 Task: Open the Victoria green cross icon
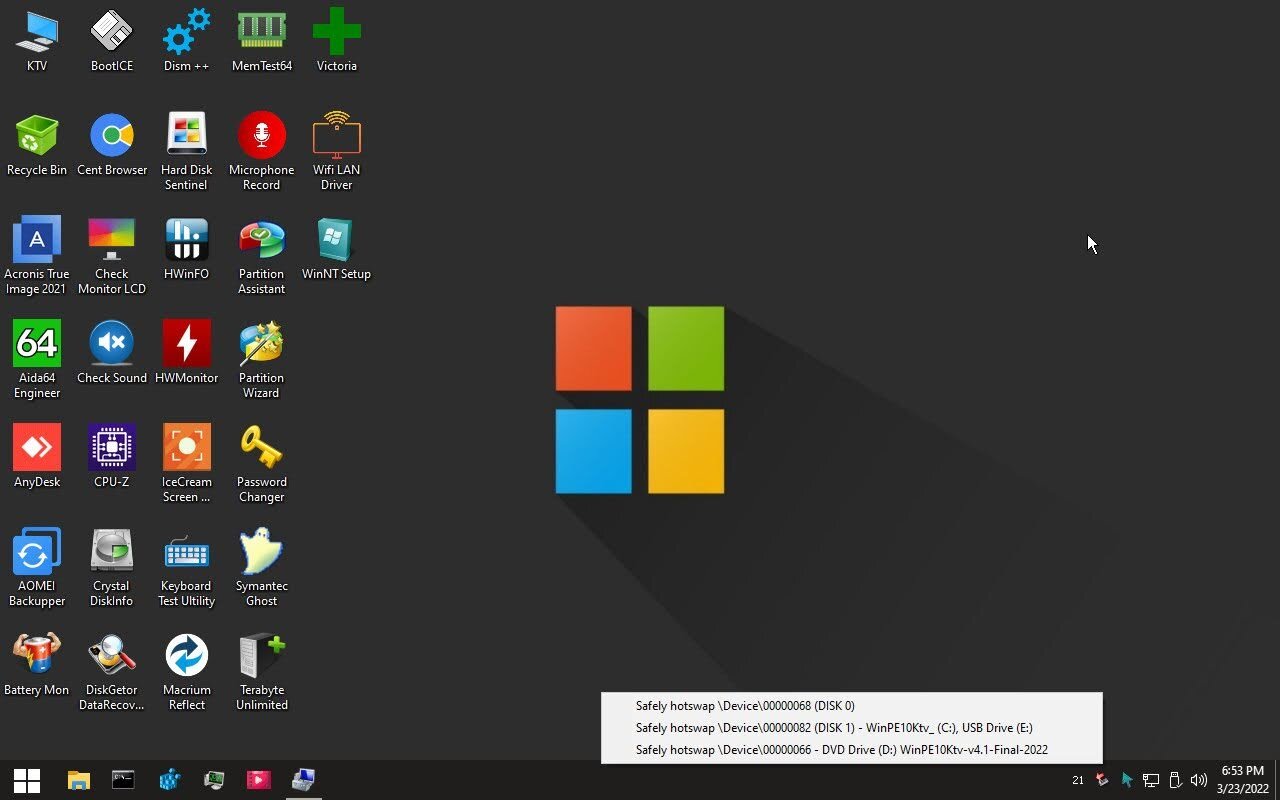337,40
